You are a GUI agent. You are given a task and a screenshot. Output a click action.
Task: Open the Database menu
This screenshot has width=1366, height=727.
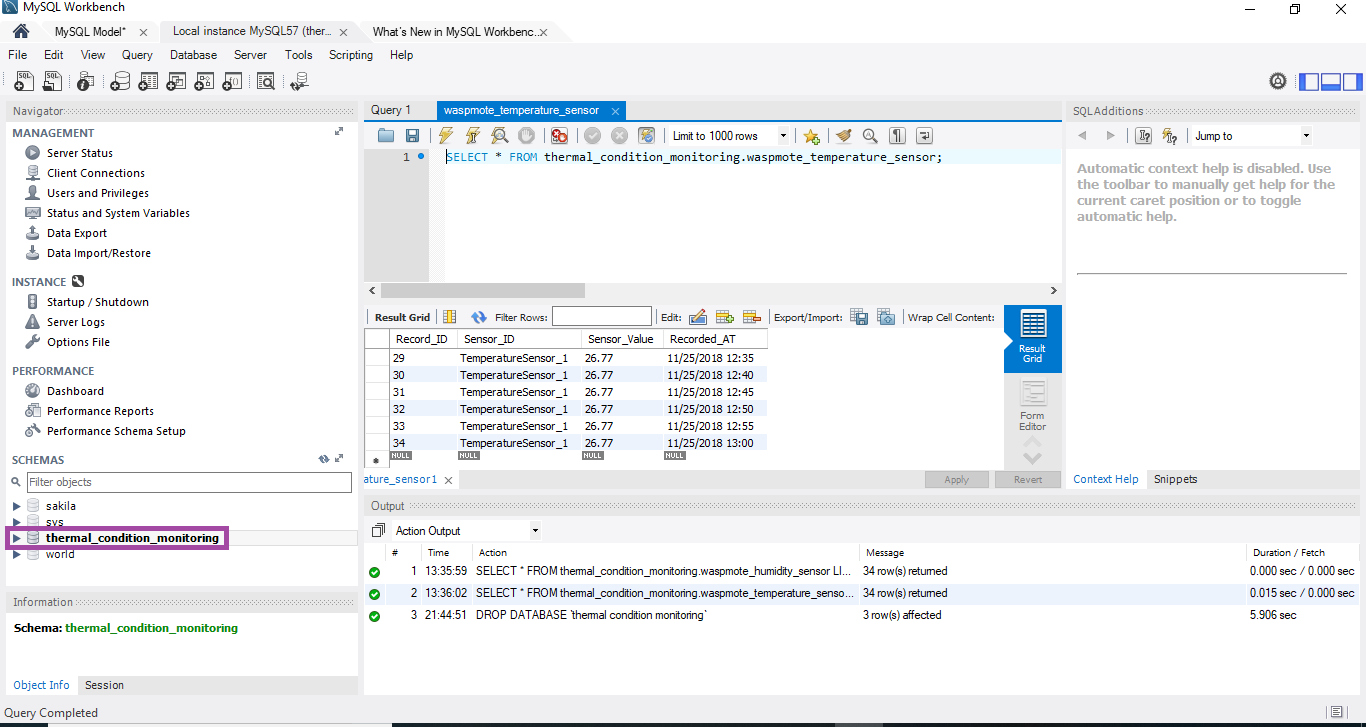tap(193, 55)
